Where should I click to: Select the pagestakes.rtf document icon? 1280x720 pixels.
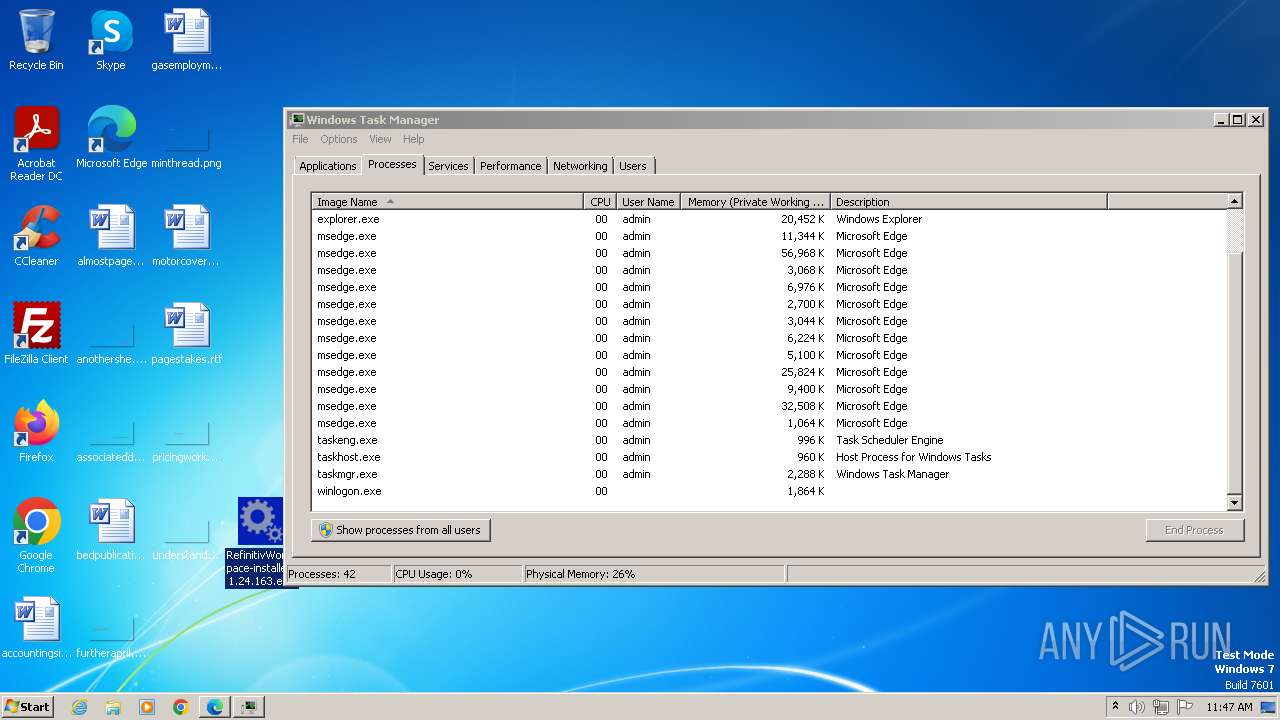186,334
